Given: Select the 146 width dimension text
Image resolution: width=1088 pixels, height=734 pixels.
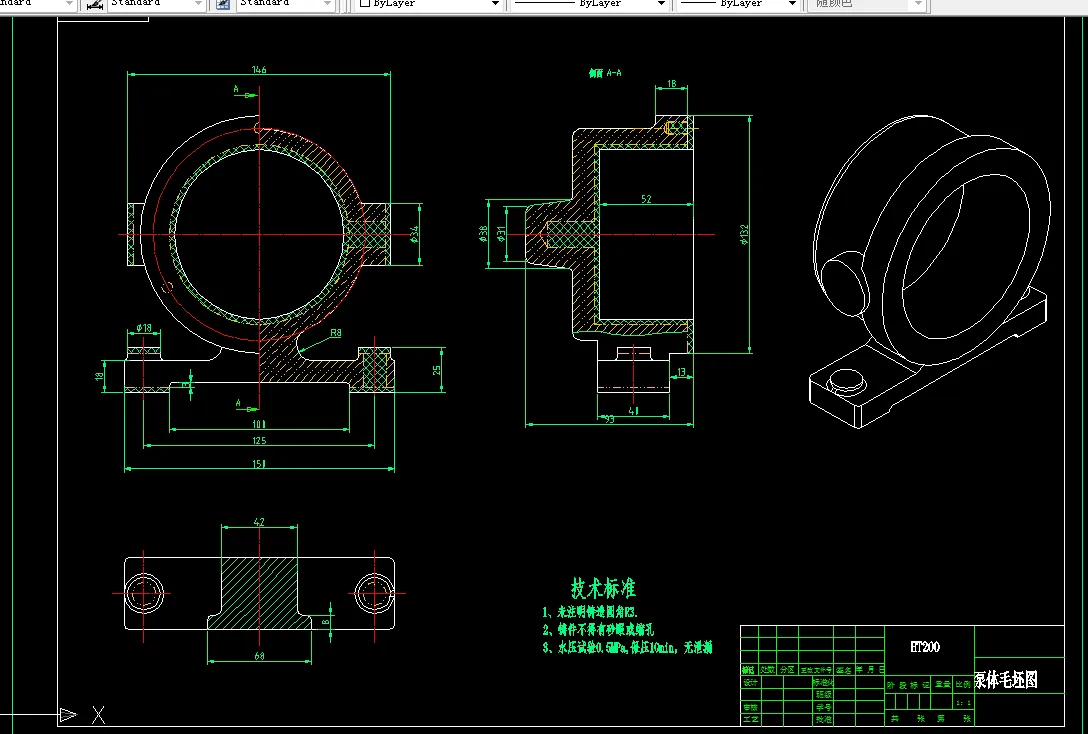Looking at the screenshot, I should [259, 69].
